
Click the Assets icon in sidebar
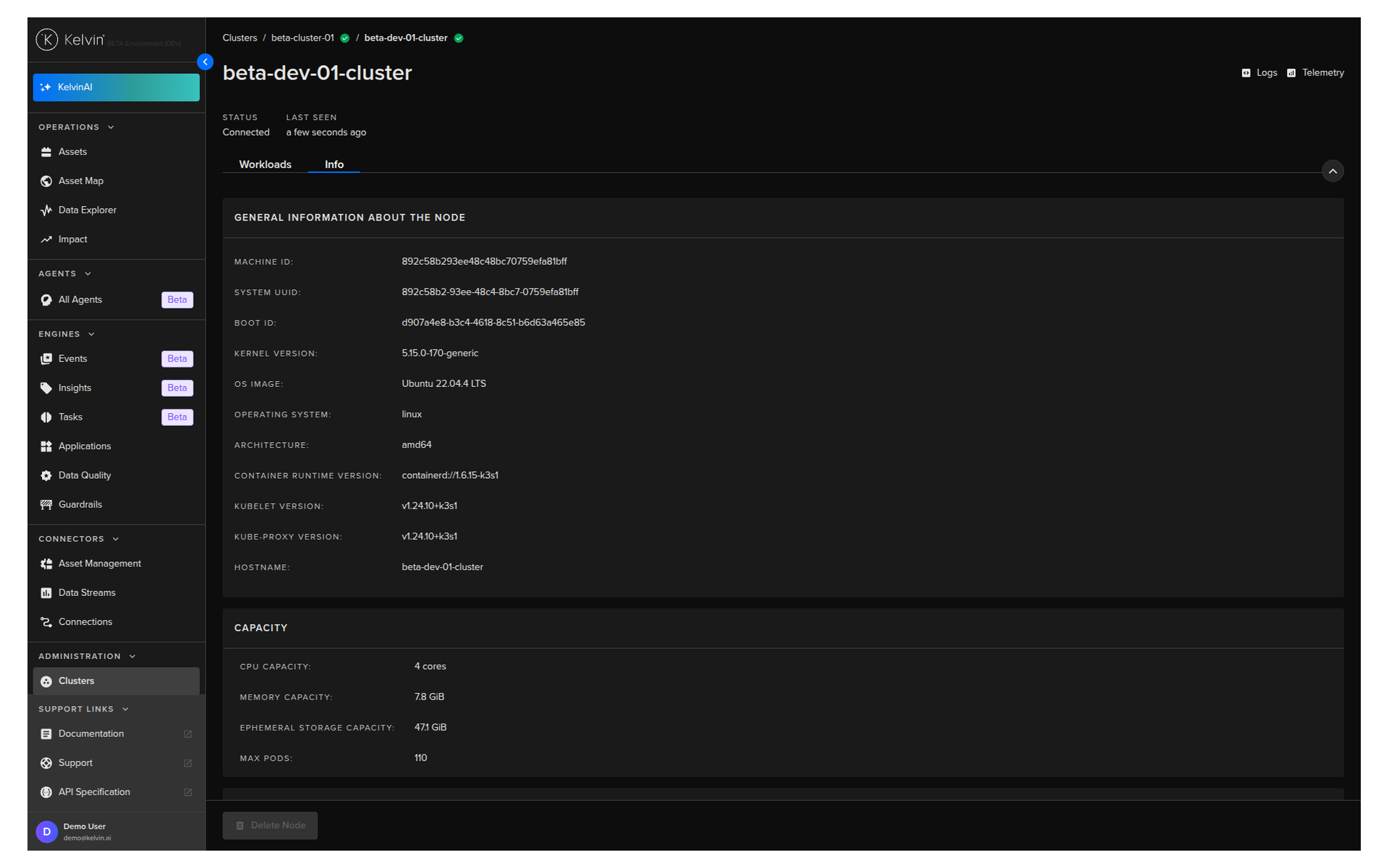pos(46,152)
